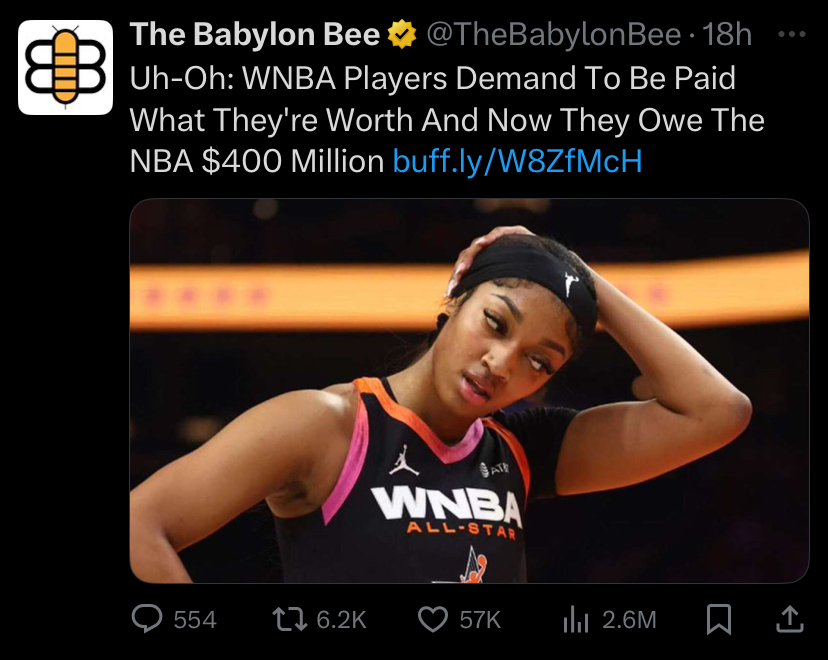Like the post with the heart icon

click(433, 619)
